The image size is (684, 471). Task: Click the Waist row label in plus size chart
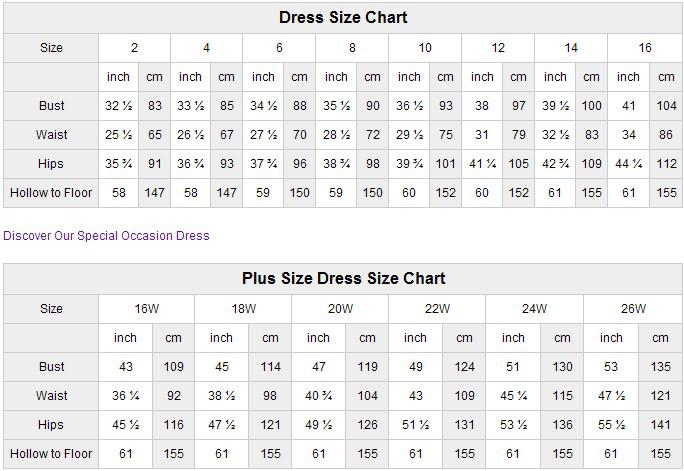pyautogui.click(x=51, y=396)
